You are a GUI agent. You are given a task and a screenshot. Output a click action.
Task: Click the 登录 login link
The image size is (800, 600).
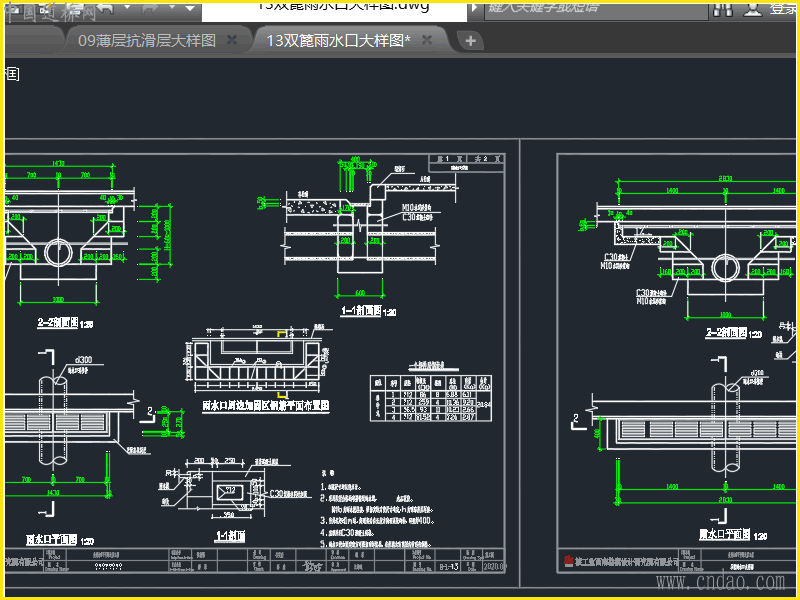tap(783, 9)
